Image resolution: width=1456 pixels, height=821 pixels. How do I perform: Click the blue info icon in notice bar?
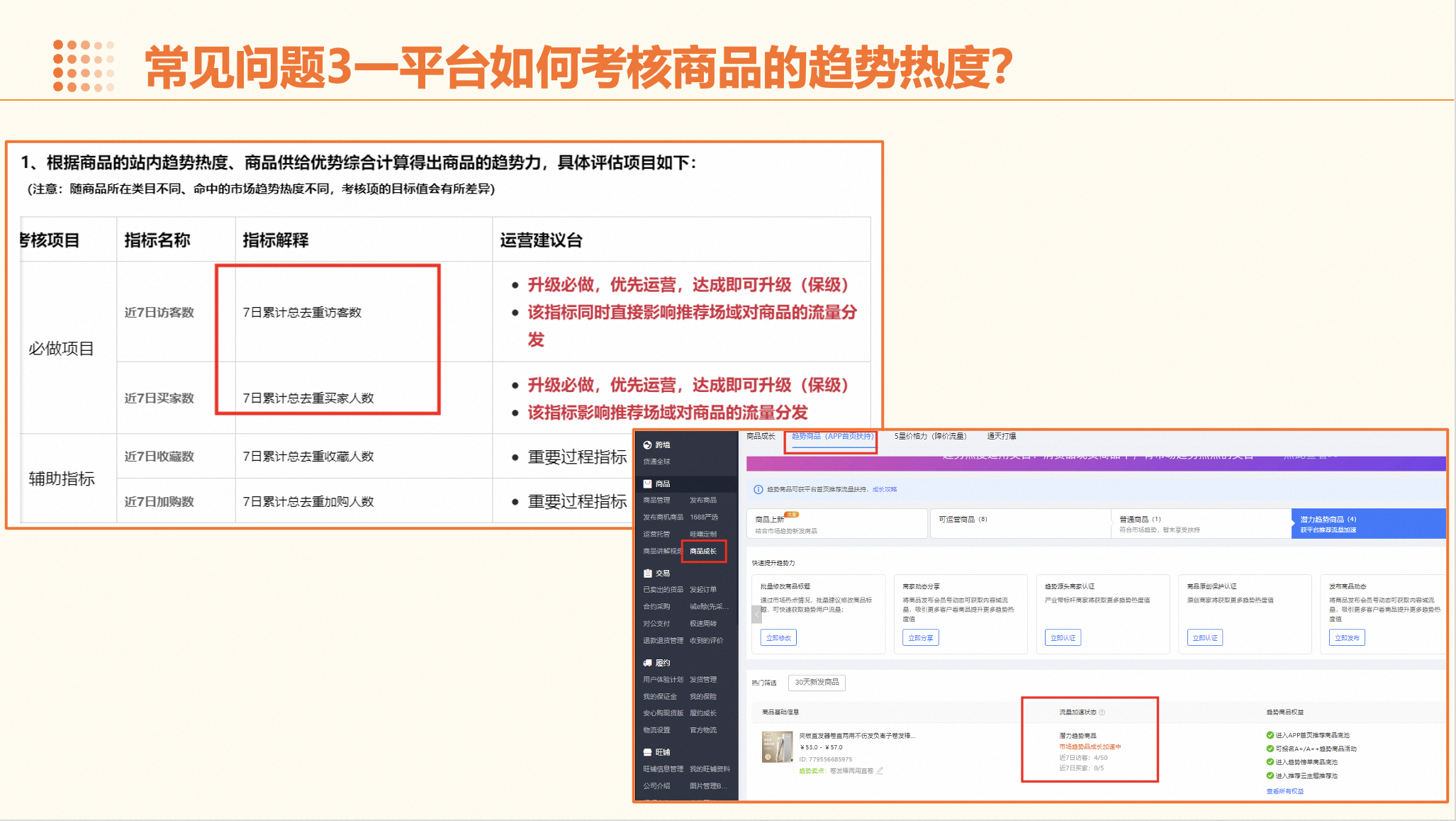click(x=758, y=489)
